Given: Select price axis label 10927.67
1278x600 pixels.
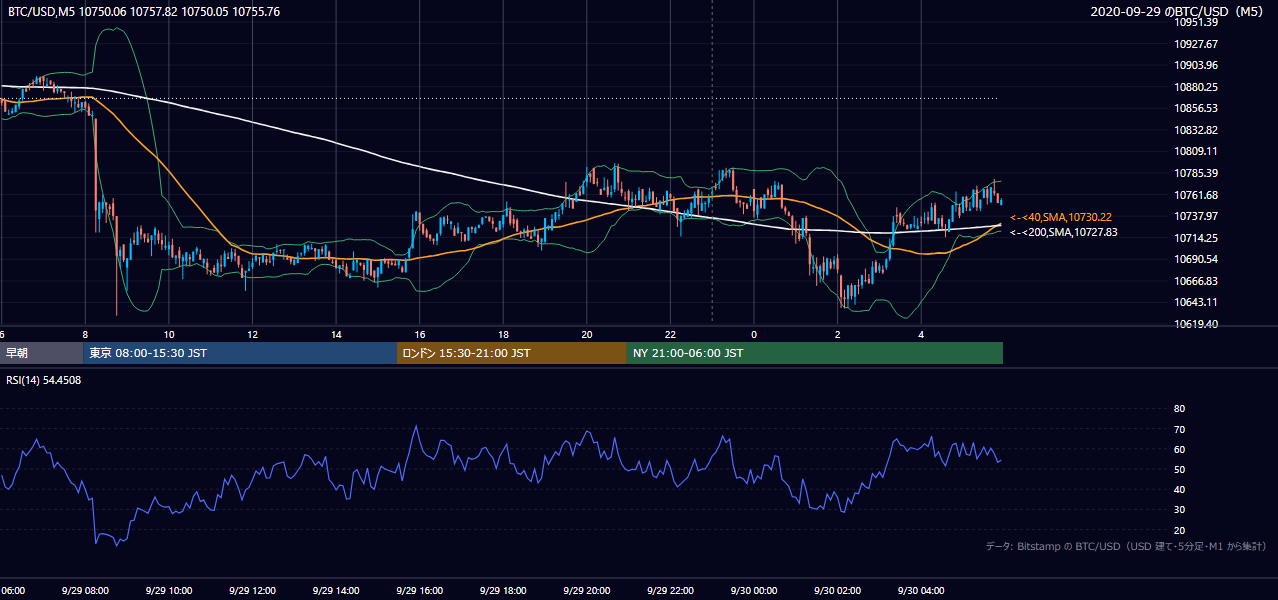Looking at the screenshot, I should click(x=1196, y=44).
